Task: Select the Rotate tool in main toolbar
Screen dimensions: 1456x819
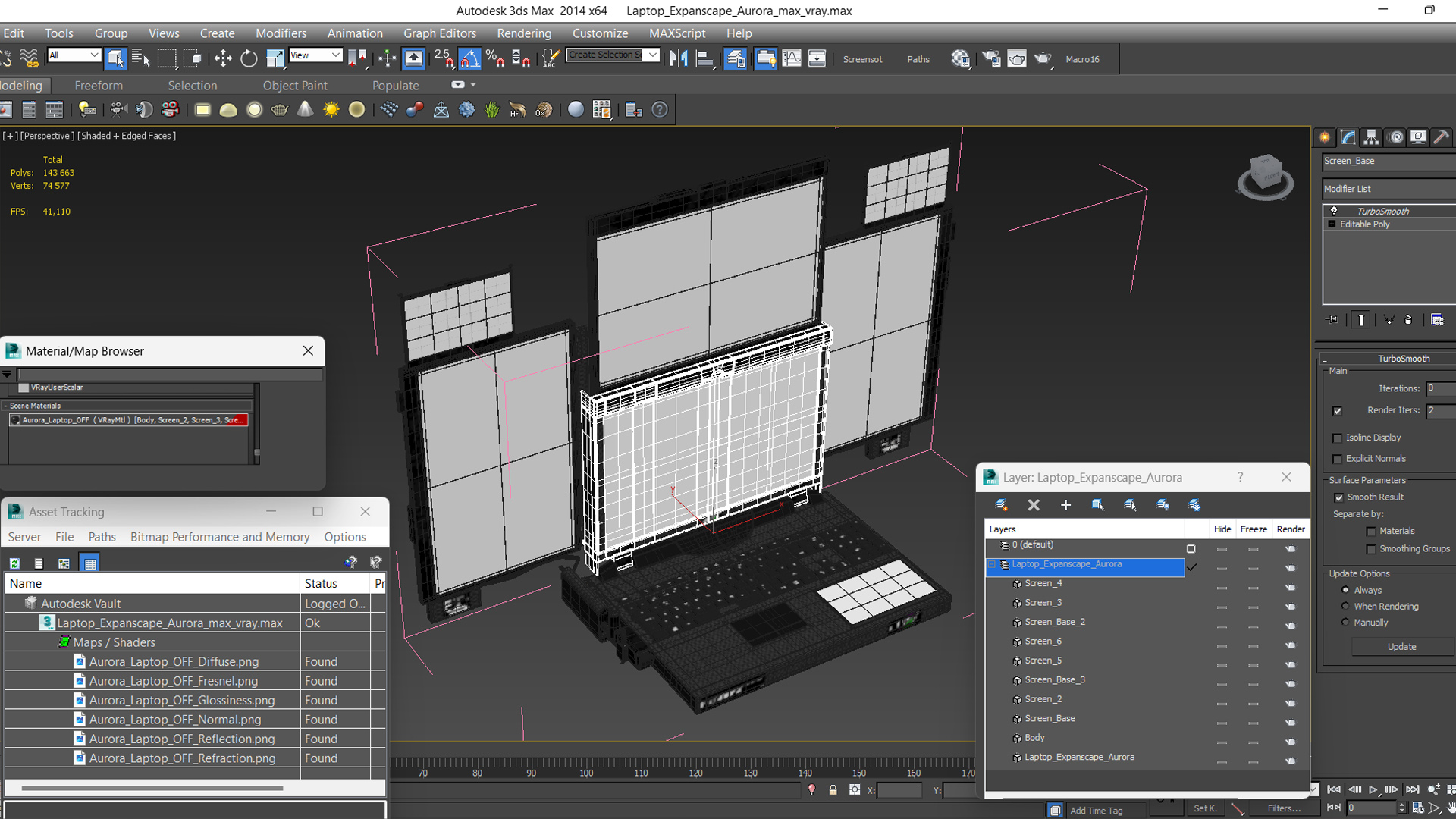Action: click(x=249, y=58)
